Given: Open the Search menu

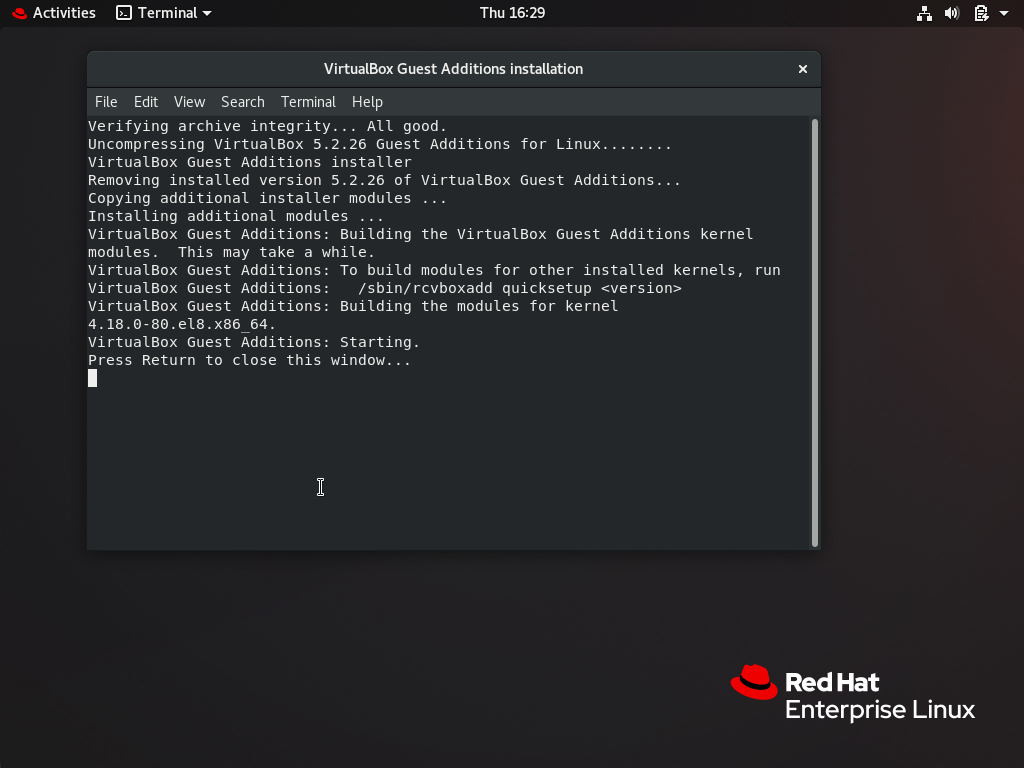Looking at the screenshot, I should 243,102.
